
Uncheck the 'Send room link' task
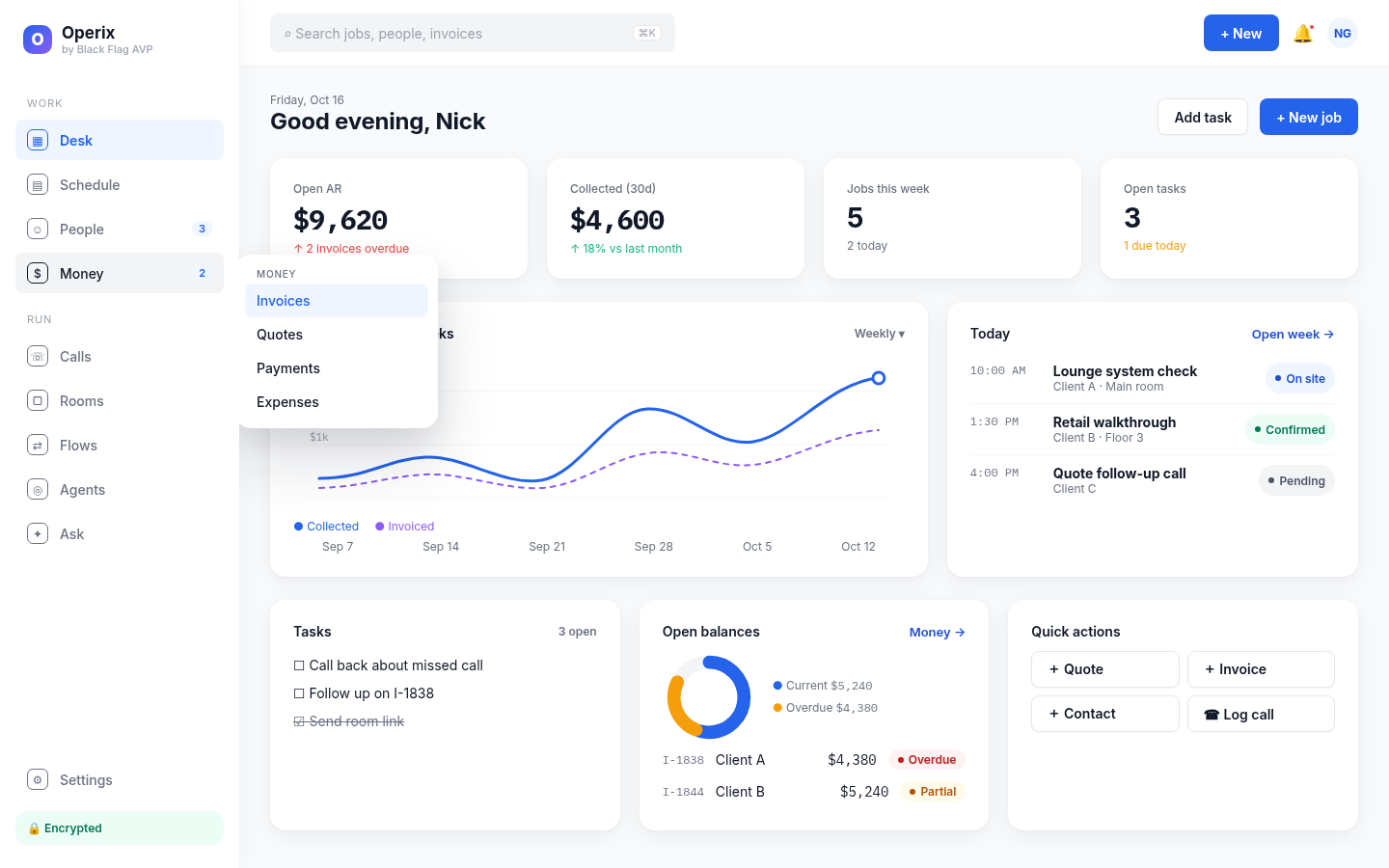[x=299, y=721]
